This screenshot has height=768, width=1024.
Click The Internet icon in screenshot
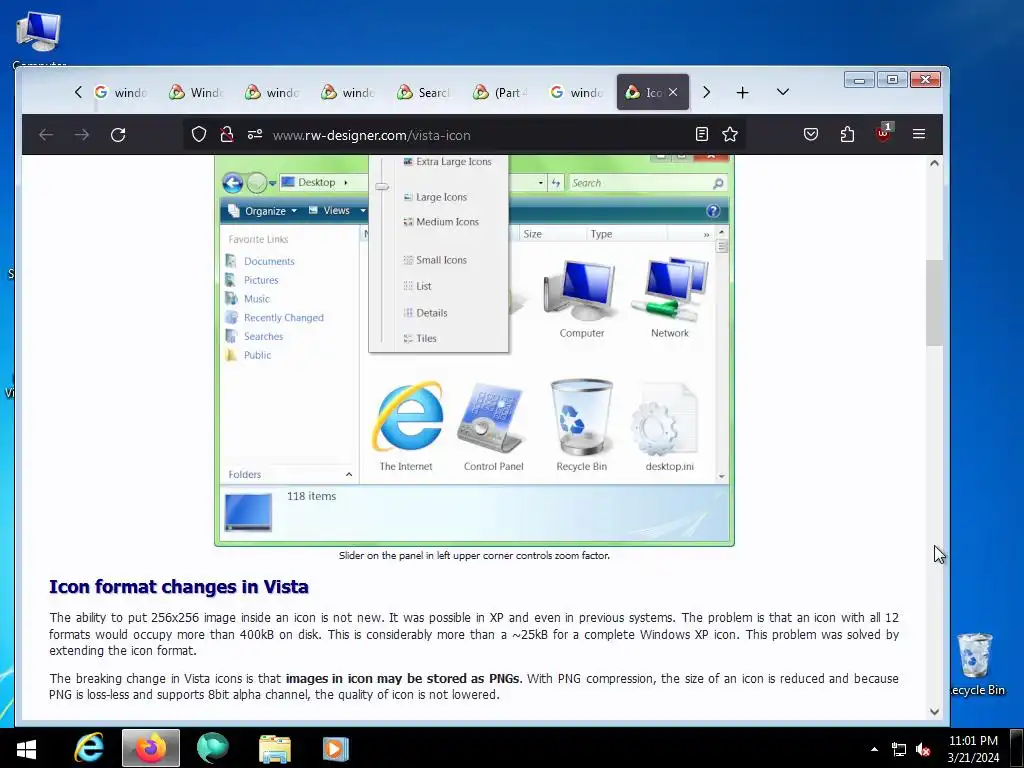pyautogui.click(x=406, y=425)
